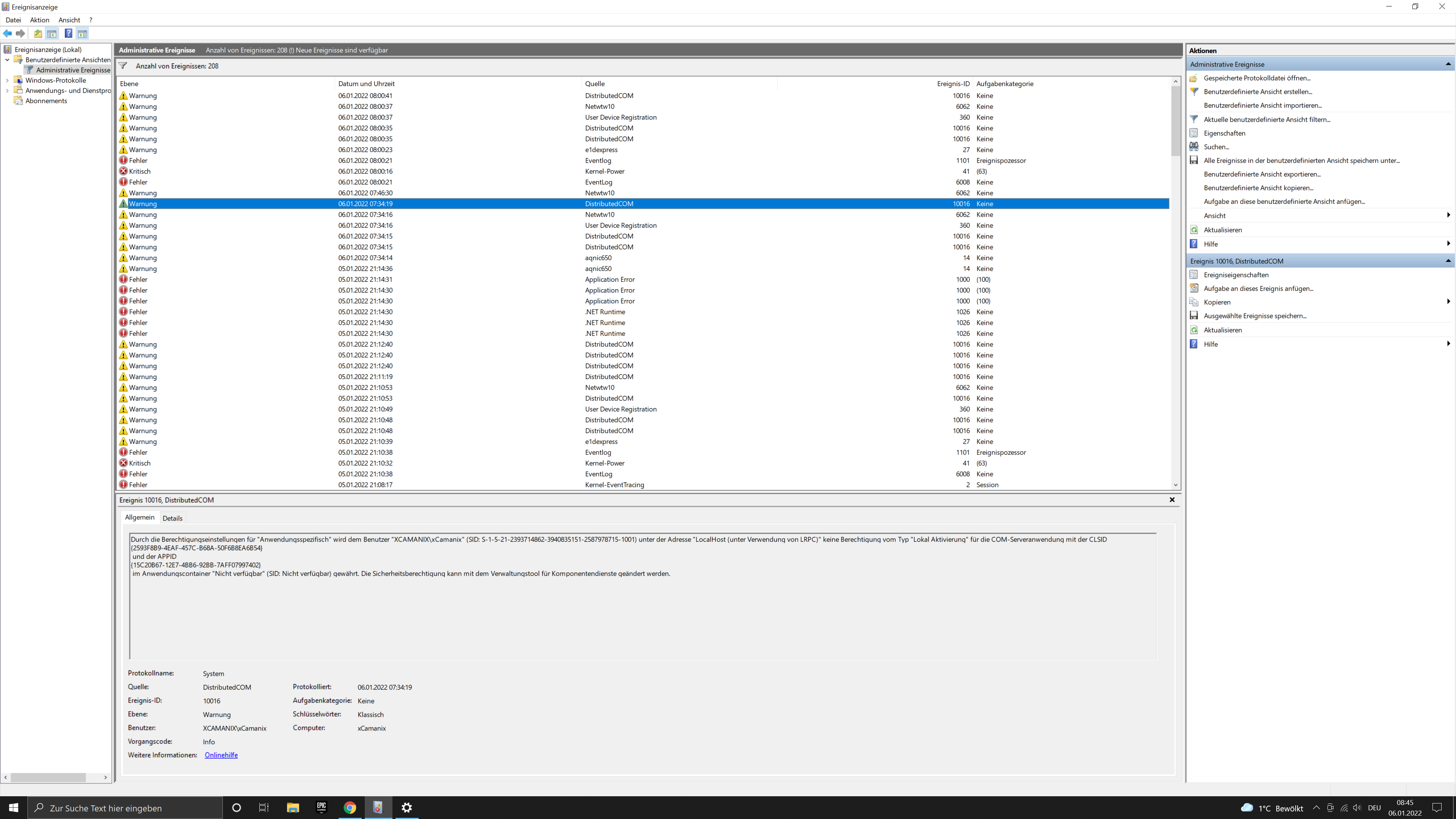Toggle the console tree pane toolbar icon

coord(52,33)
